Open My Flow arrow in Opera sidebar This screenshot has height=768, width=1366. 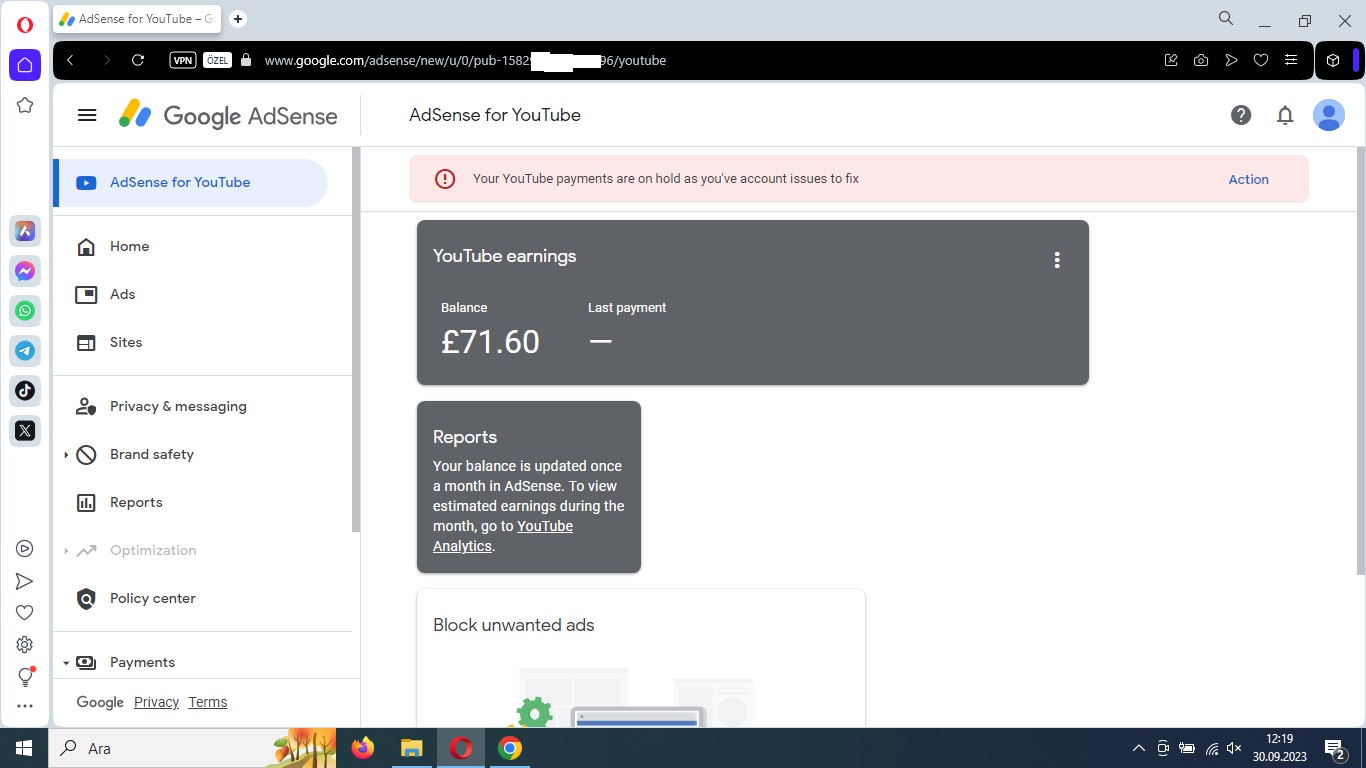tap(25, 581)
